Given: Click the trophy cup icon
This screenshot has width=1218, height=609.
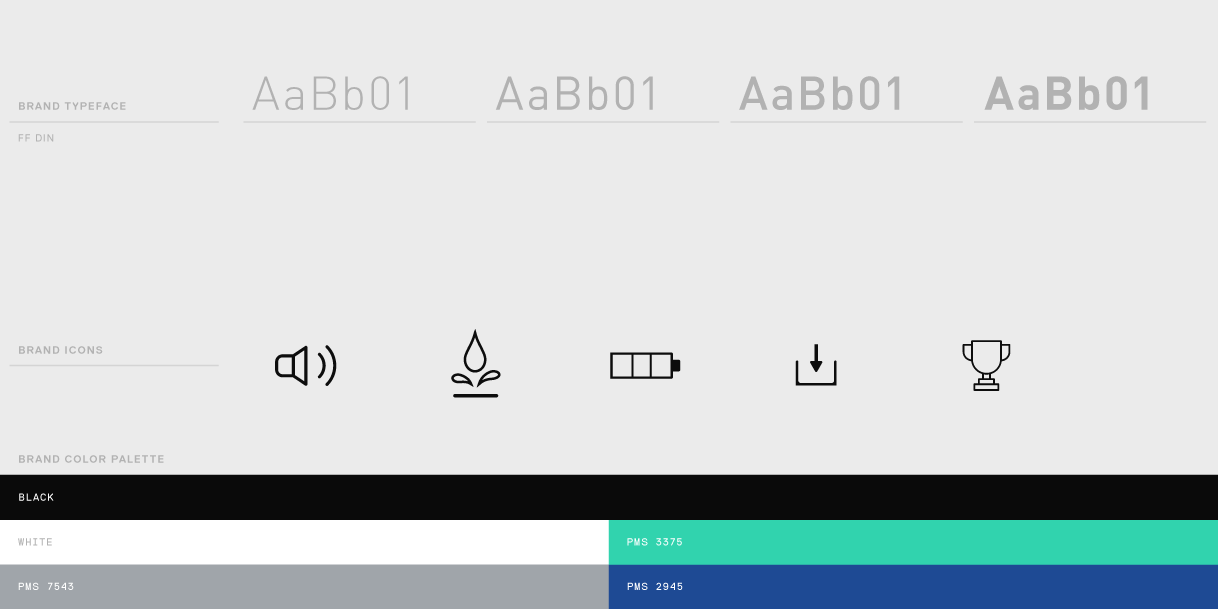Looking at the screenshot, I should pos(986,365).
